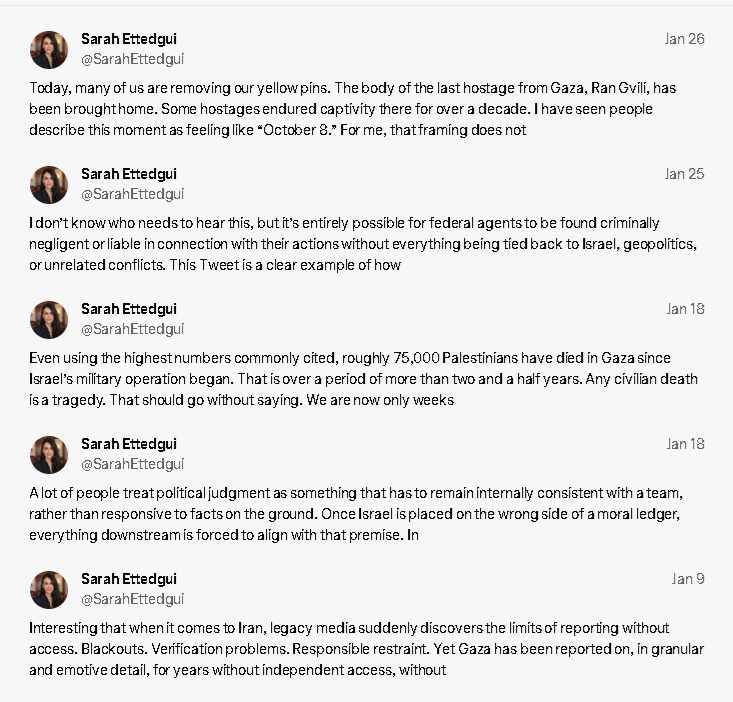
Task: Open the Jan 9 date stamp
Action: [688, 579]
